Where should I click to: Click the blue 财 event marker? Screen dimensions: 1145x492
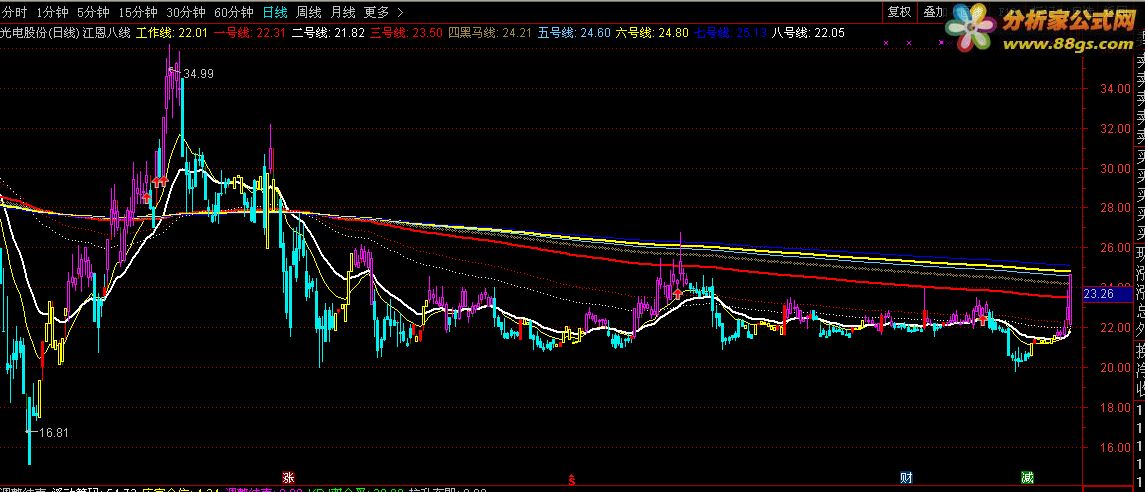click(x=906, y=479)
